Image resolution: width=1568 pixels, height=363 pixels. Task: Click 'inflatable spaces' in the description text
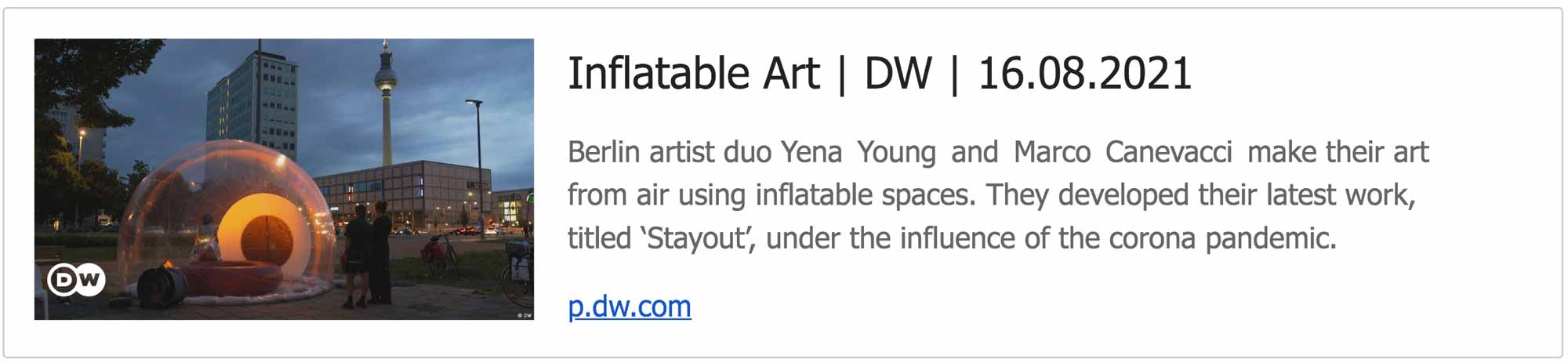tap(865, 195)
